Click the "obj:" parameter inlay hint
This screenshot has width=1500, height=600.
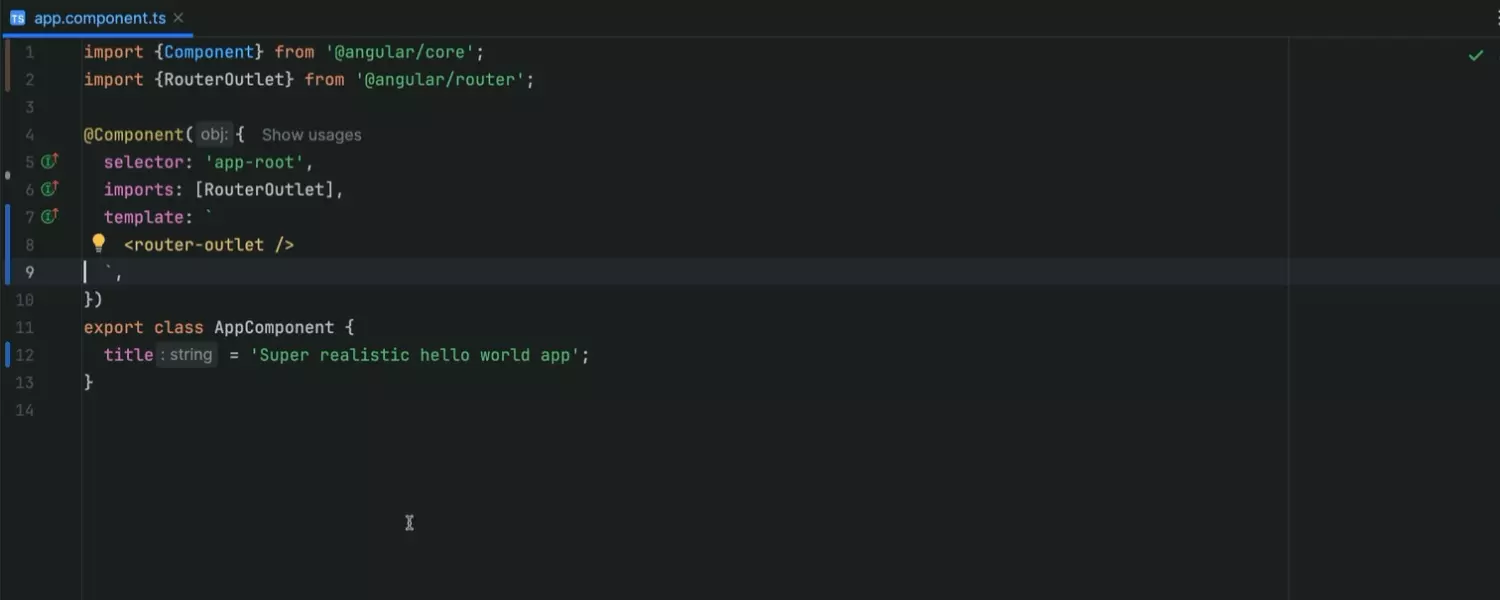[214, 134]
